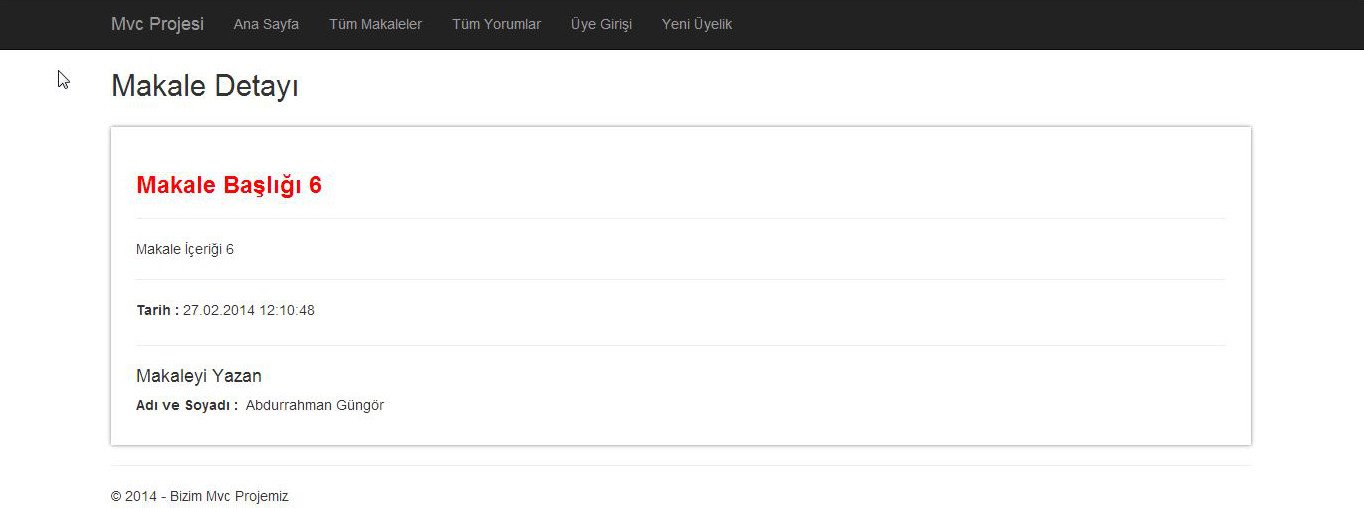1364x508 pixels.
Task: Open Tüm Makaleler in the navbar
Action: [375, 24]
